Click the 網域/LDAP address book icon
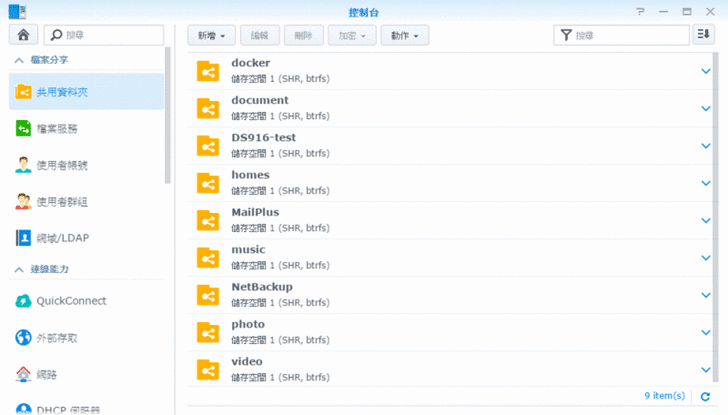This screenshot has height=415, width=728. [23, 238]
